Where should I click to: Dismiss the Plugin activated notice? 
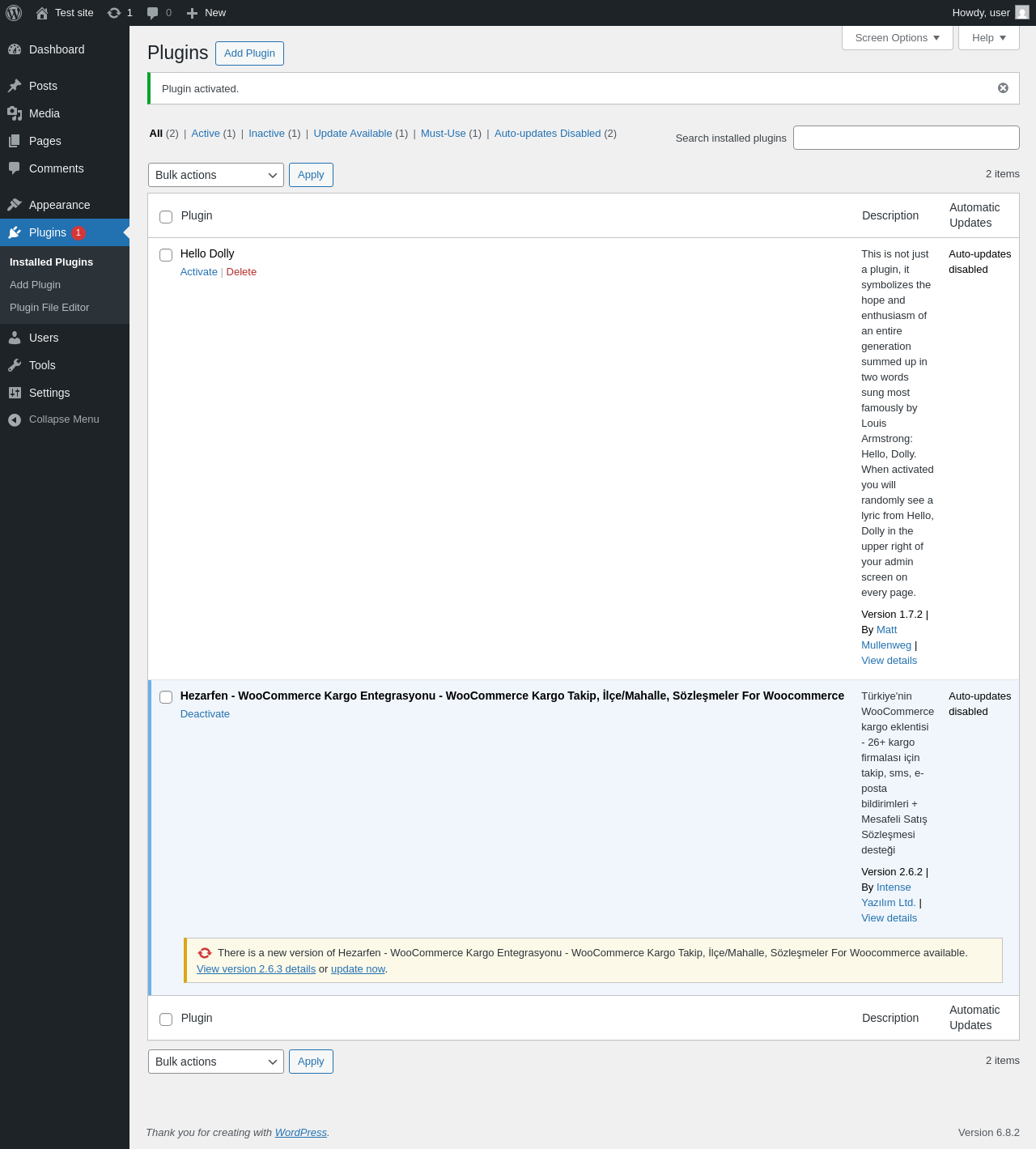coord(1003,88)
